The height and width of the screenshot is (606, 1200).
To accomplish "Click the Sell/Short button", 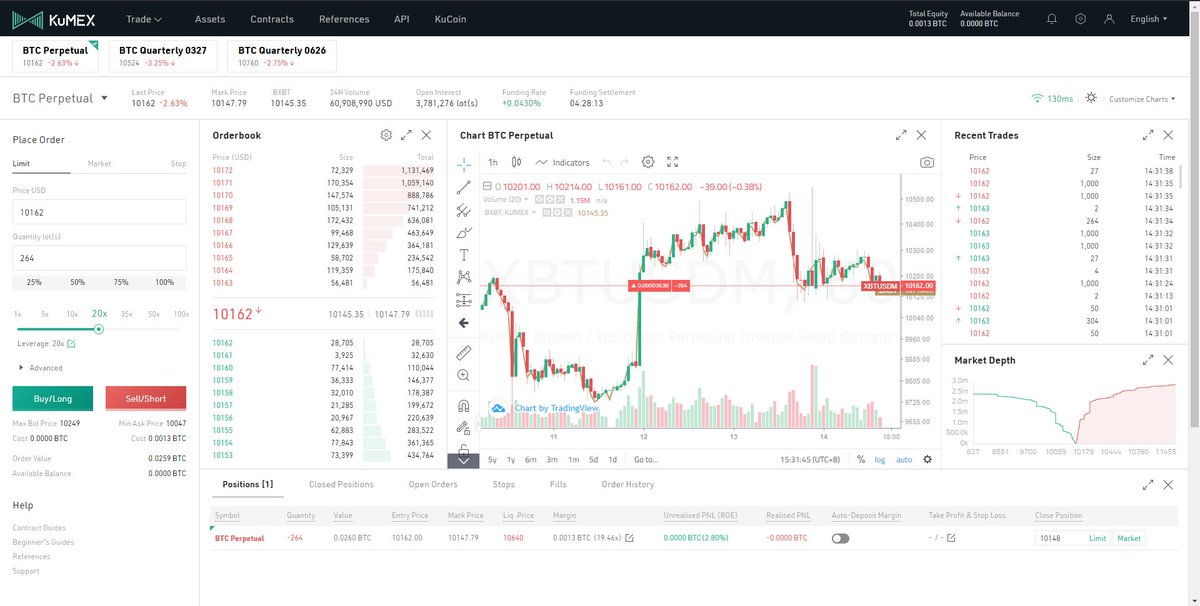I will click(x=145, y=398).
